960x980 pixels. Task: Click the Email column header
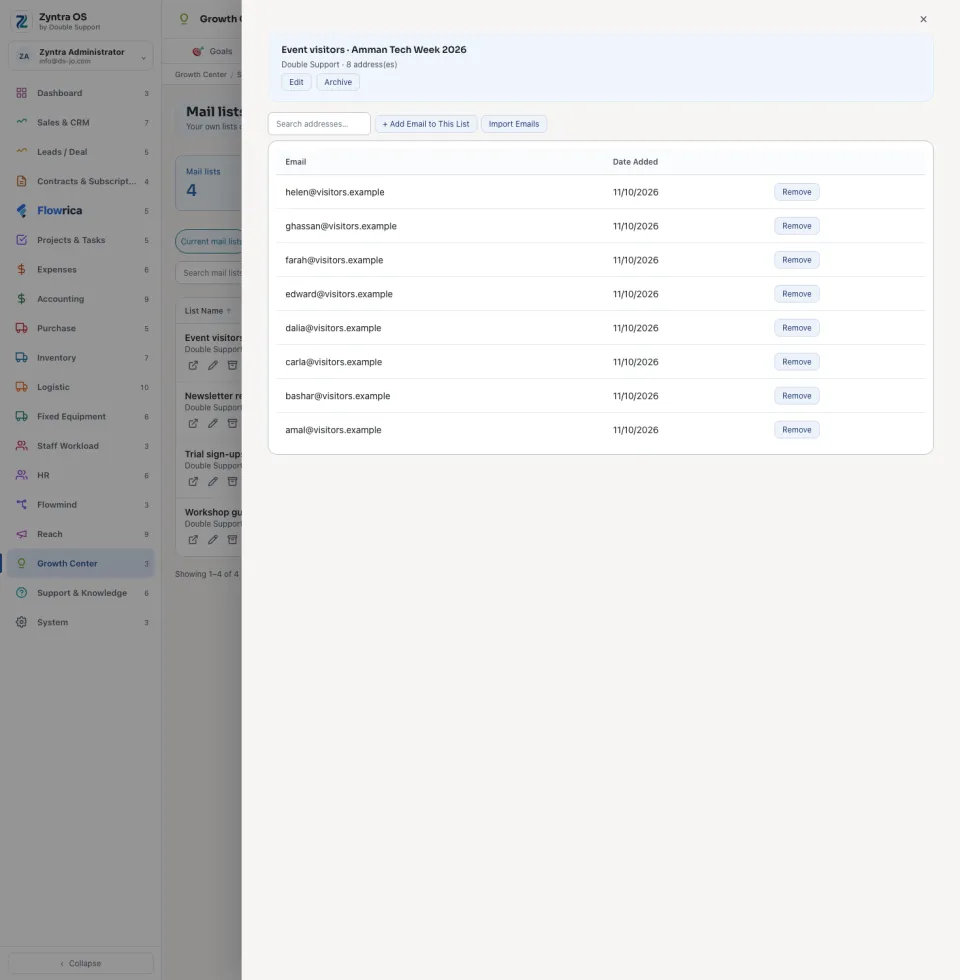(296, 162)
